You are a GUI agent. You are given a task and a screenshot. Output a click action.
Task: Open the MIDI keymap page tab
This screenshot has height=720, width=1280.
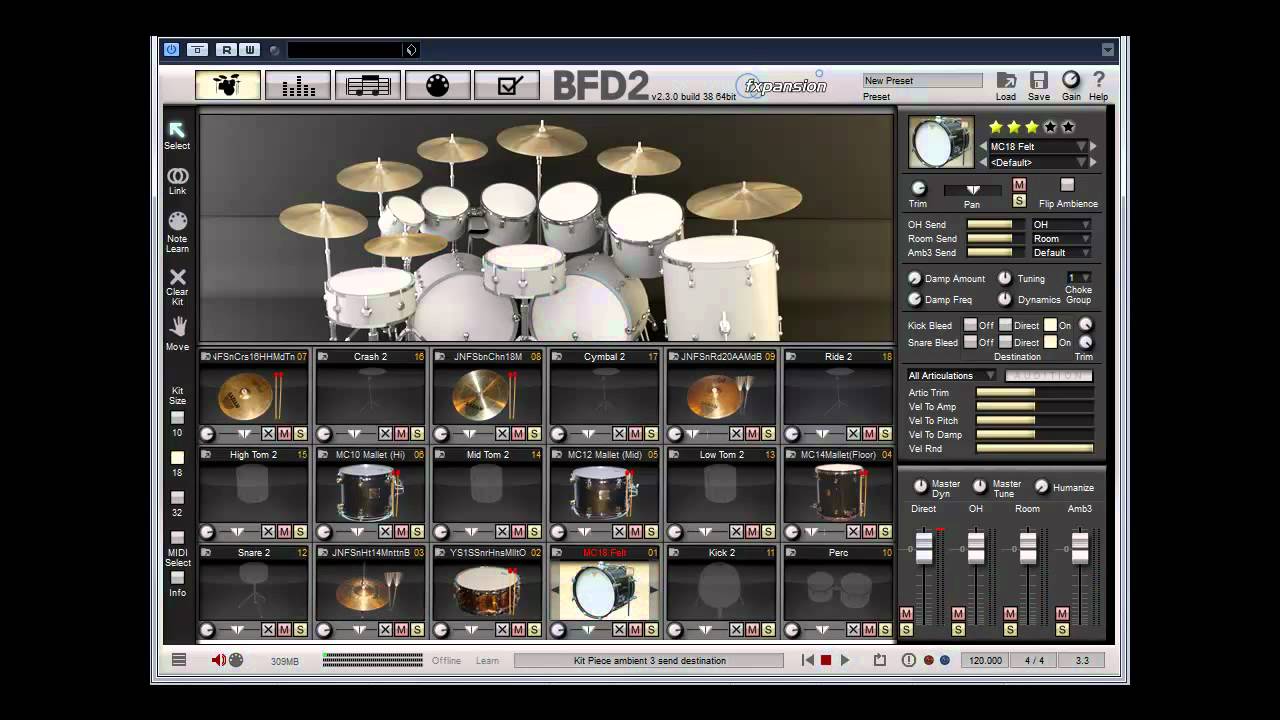[438, 85]
